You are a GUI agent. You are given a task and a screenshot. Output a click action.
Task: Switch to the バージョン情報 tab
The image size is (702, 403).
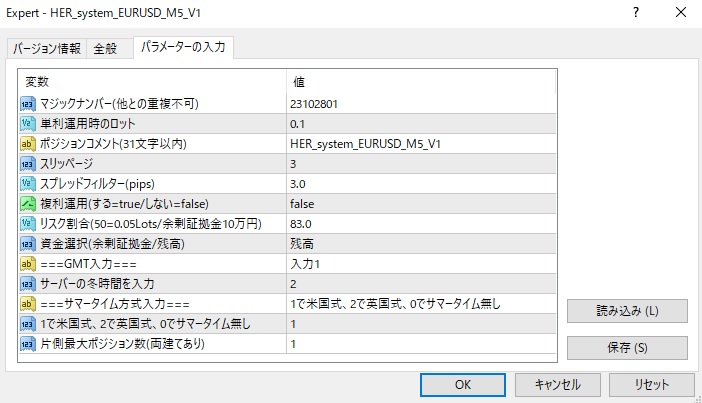click(x=47, y=49)
